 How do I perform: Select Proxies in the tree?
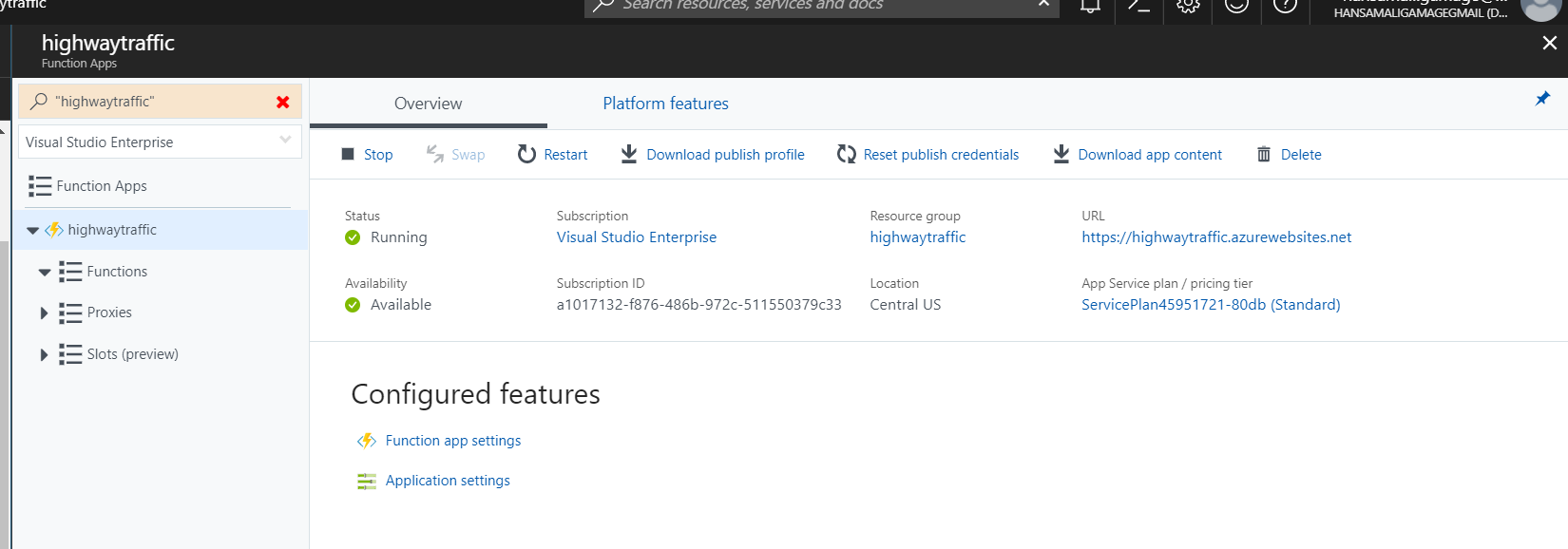pyautogui.click(x=109, y=312)
